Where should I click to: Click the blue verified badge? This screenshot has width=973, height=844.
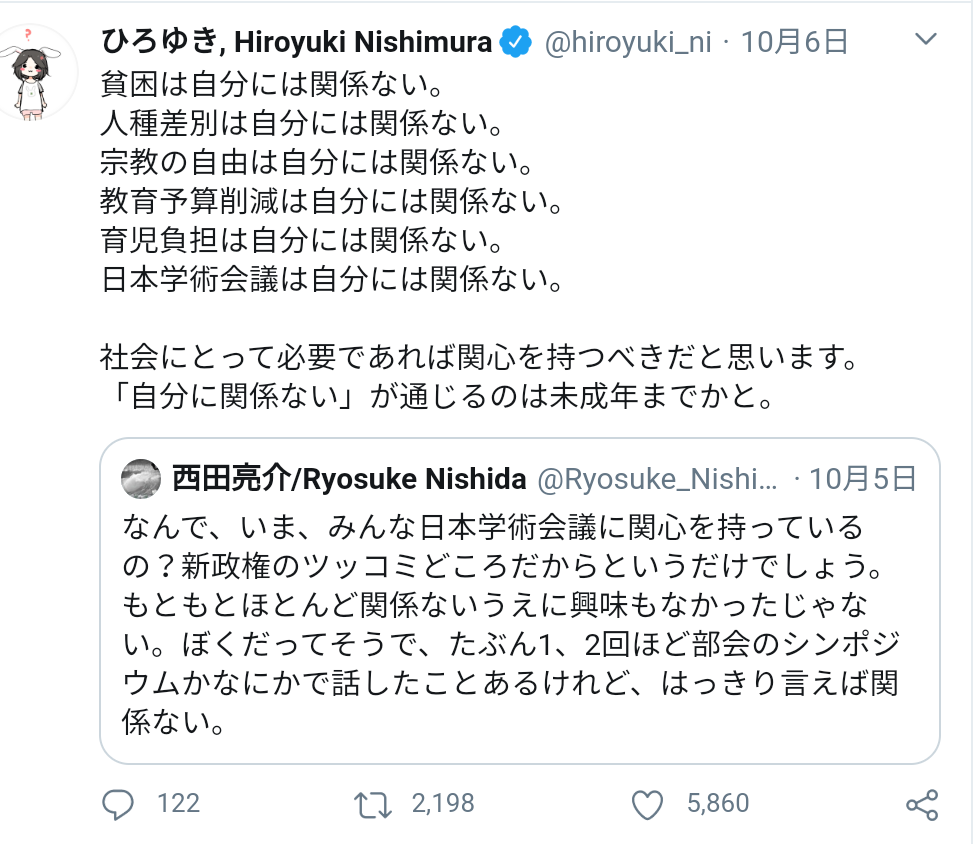tap(515, 42)
